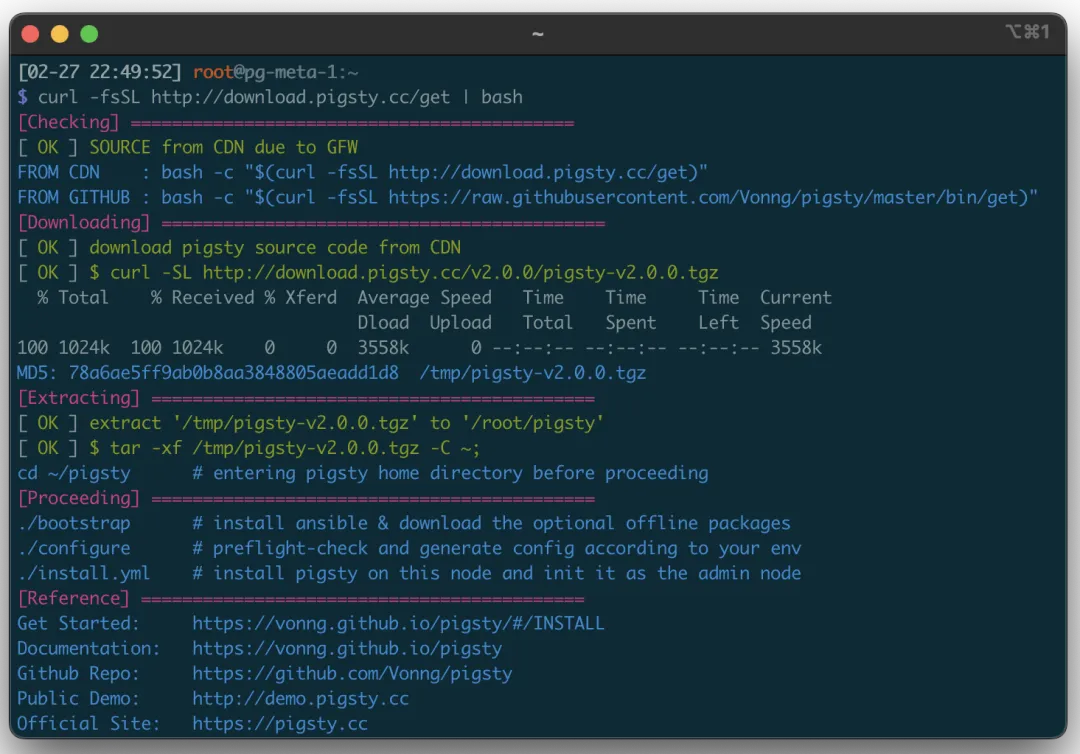Click the tilde window title
The image size is (1080, 754).
(538, 34)
